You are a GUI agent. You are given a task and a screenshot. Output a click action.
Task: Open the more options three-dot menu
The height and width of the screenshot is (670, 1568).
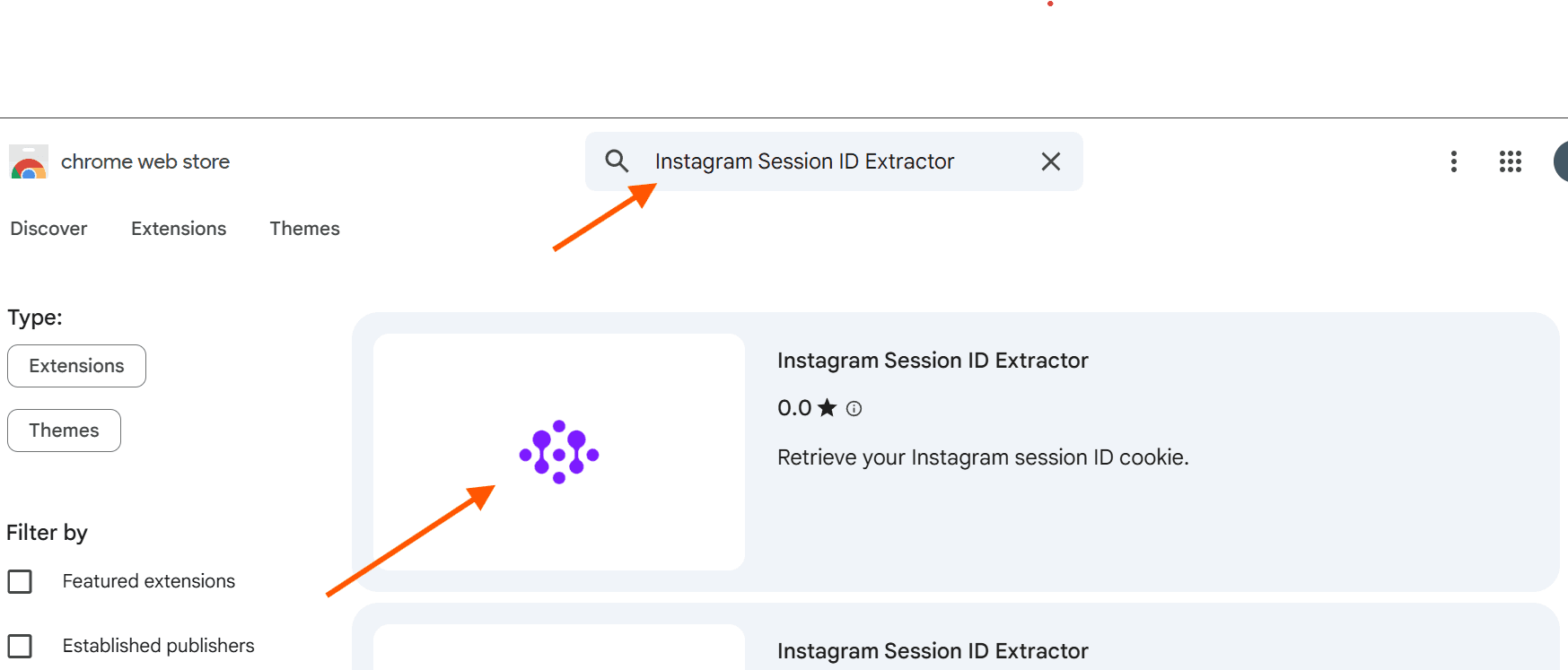point(1454,161)
